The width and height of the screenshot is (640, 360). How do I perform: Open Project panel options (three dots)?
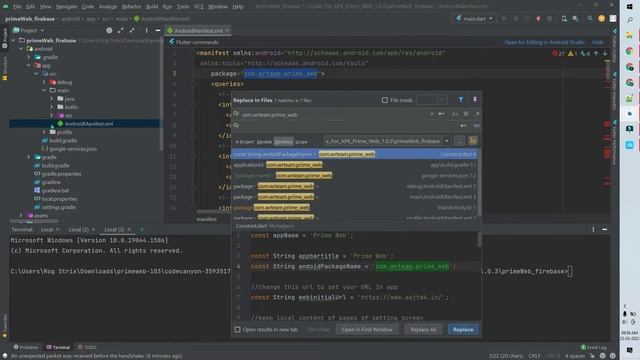click(147, 31)
